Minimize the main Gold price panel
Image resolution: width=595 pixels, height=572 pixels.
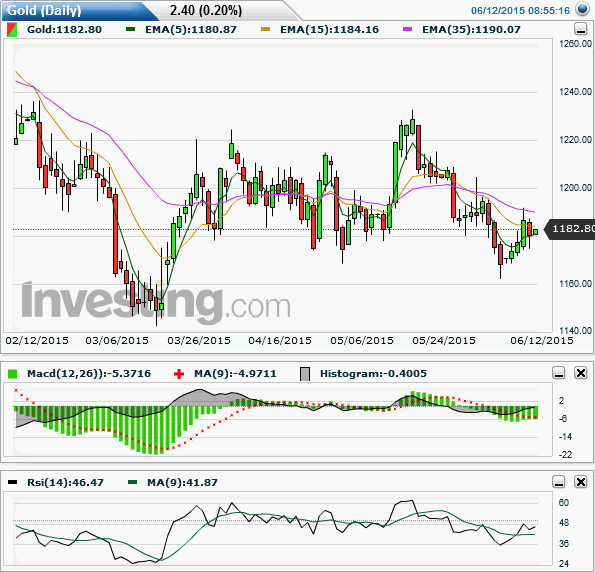[580, 29]
